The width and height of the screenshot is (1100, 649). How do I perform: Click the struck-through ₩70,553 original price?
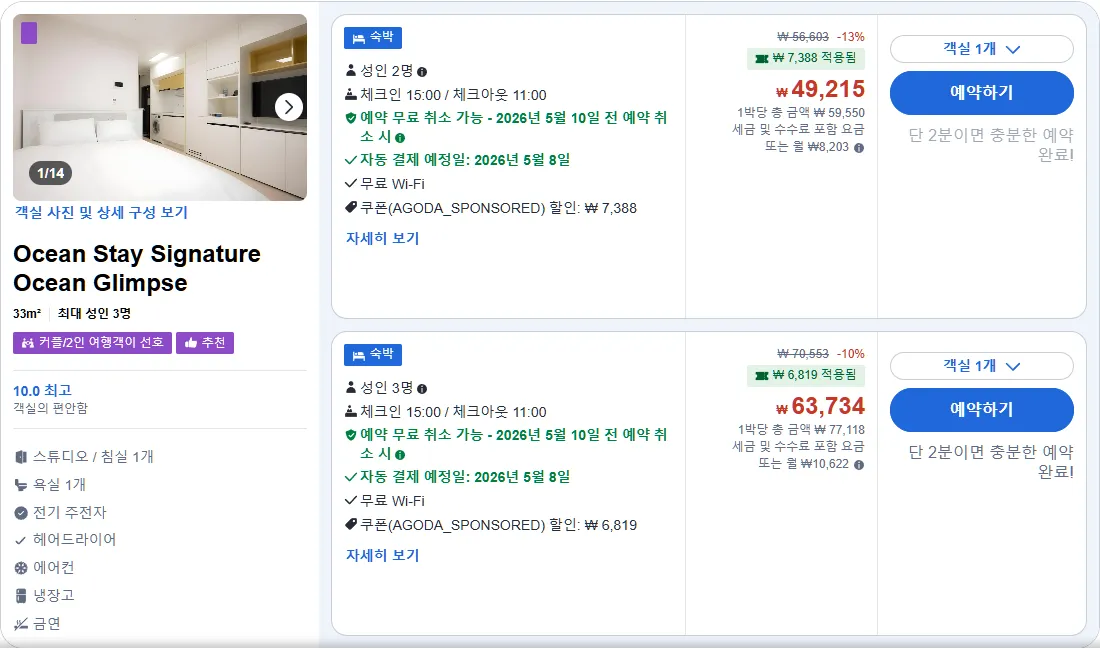(803, 354)
